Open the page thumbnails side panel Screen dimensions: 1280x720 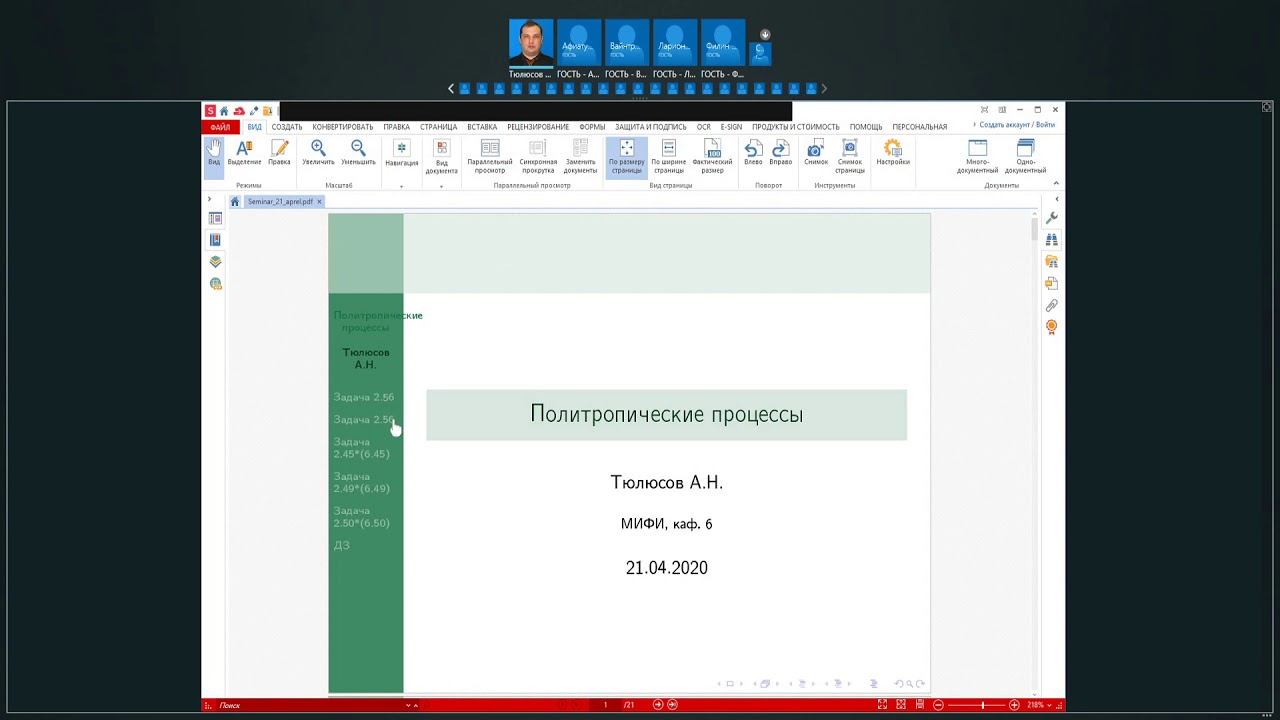point(215,218)
